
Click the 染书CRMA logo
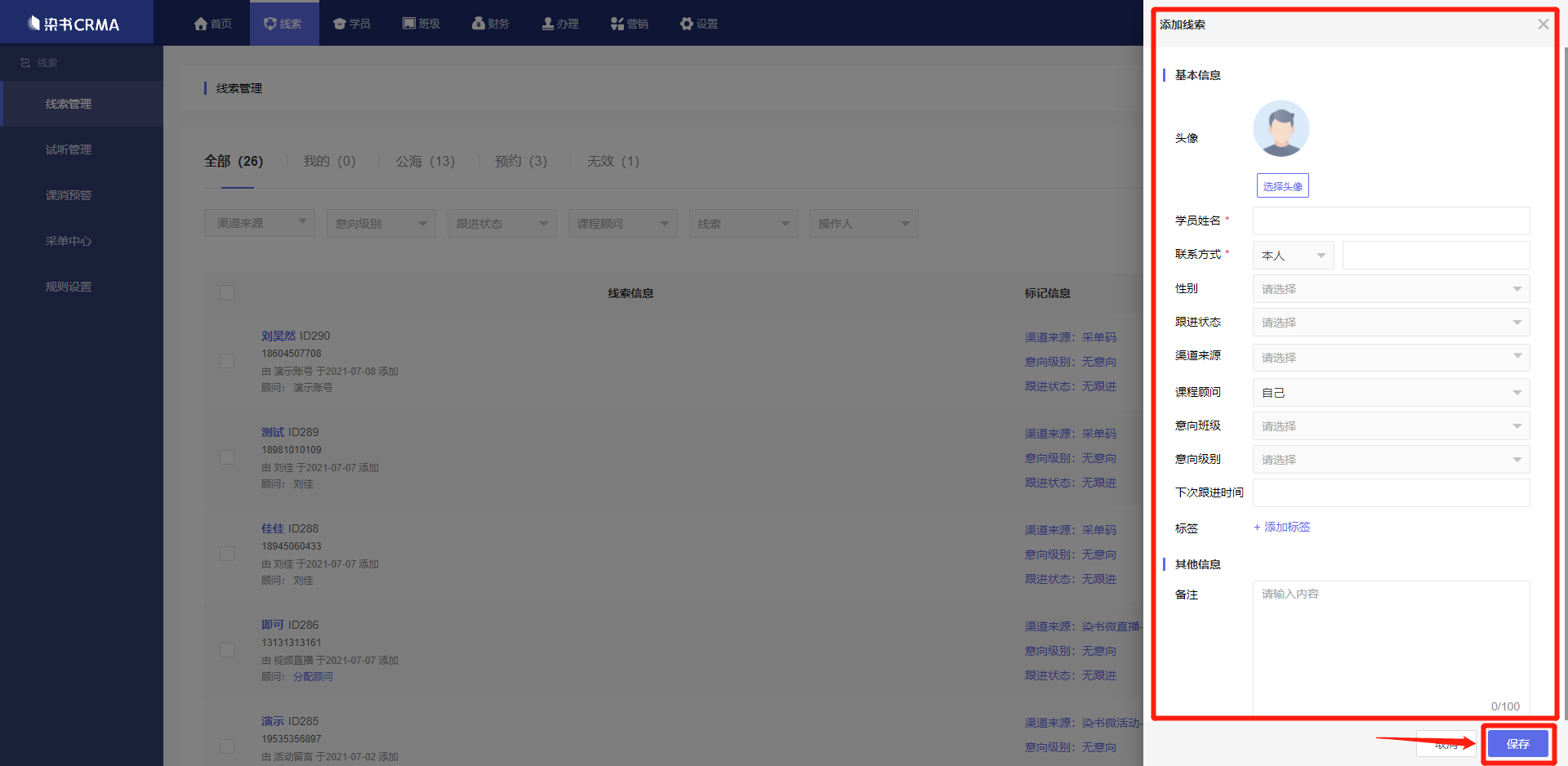74,24
